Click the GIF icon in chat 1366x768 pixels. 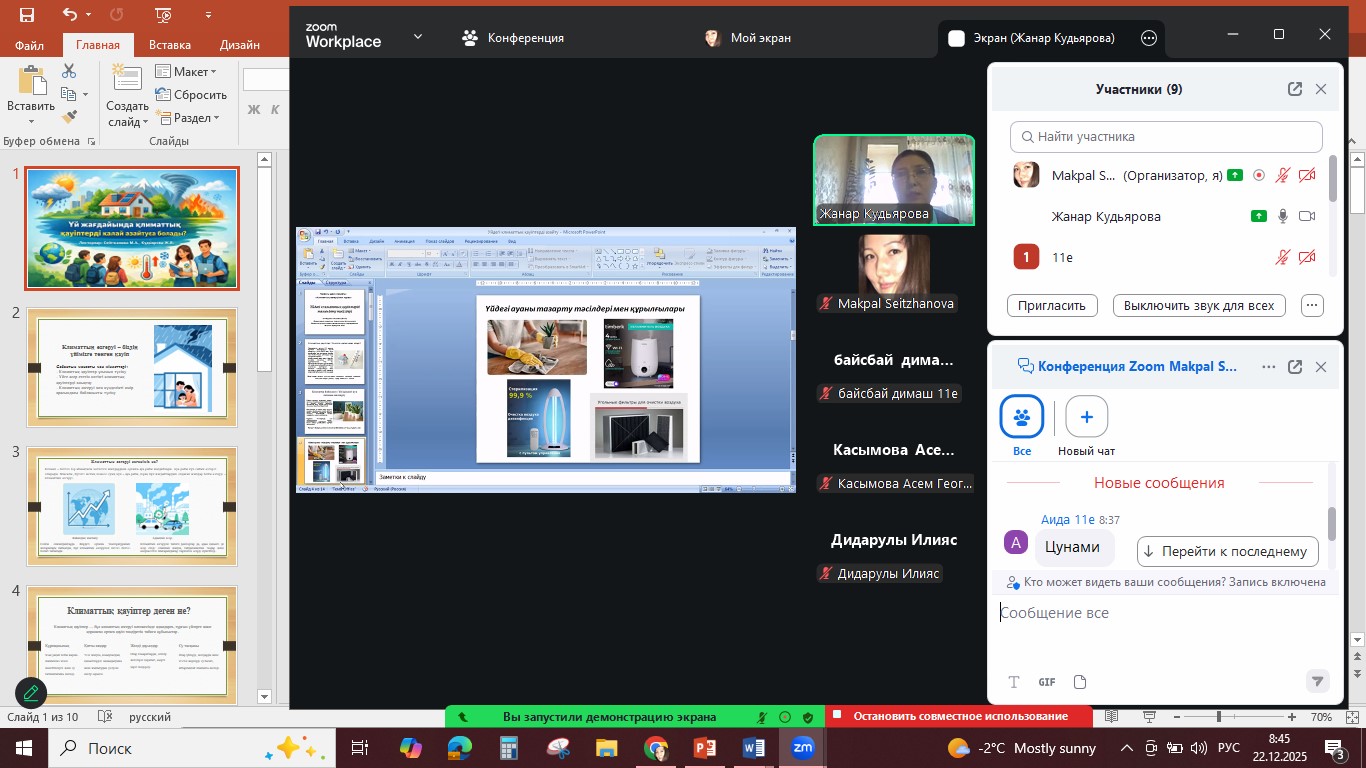pos(1047,682)
